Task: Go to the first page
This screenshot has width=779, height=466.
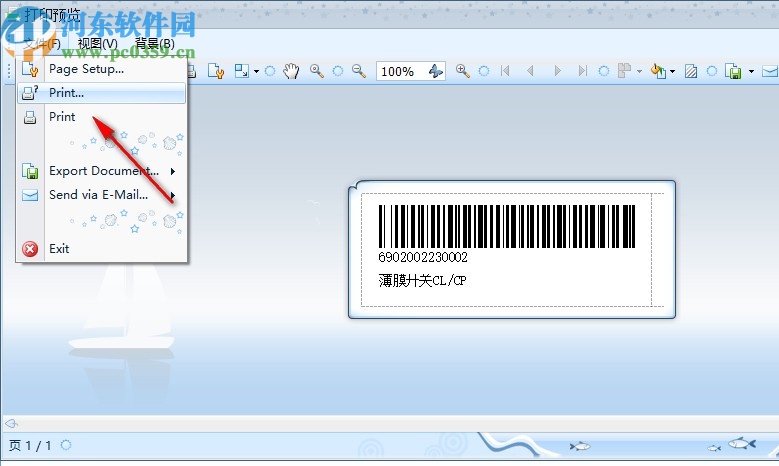Action: (x=505, y=71)
